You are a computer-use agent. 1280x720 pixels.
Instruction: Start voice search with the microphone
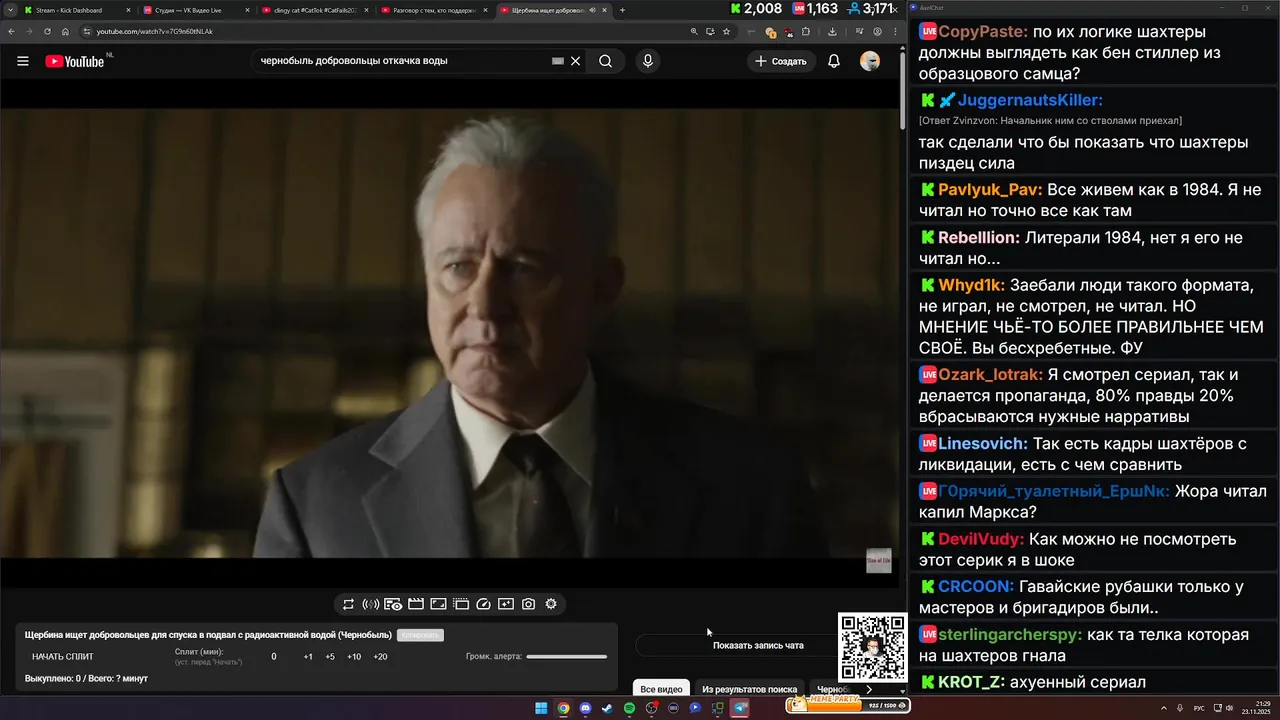[x=648, y=61]
